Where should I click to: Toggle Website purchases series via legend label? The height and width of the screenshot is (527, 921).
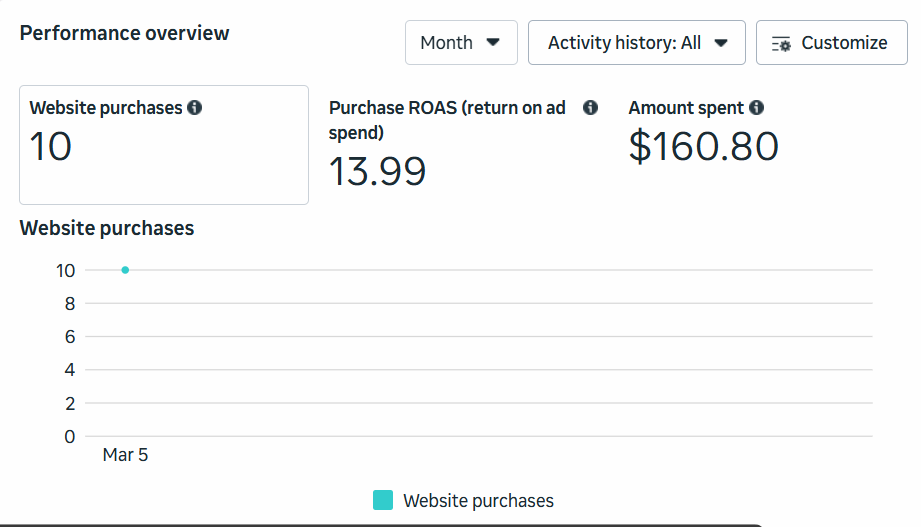(x=478, y=500)
